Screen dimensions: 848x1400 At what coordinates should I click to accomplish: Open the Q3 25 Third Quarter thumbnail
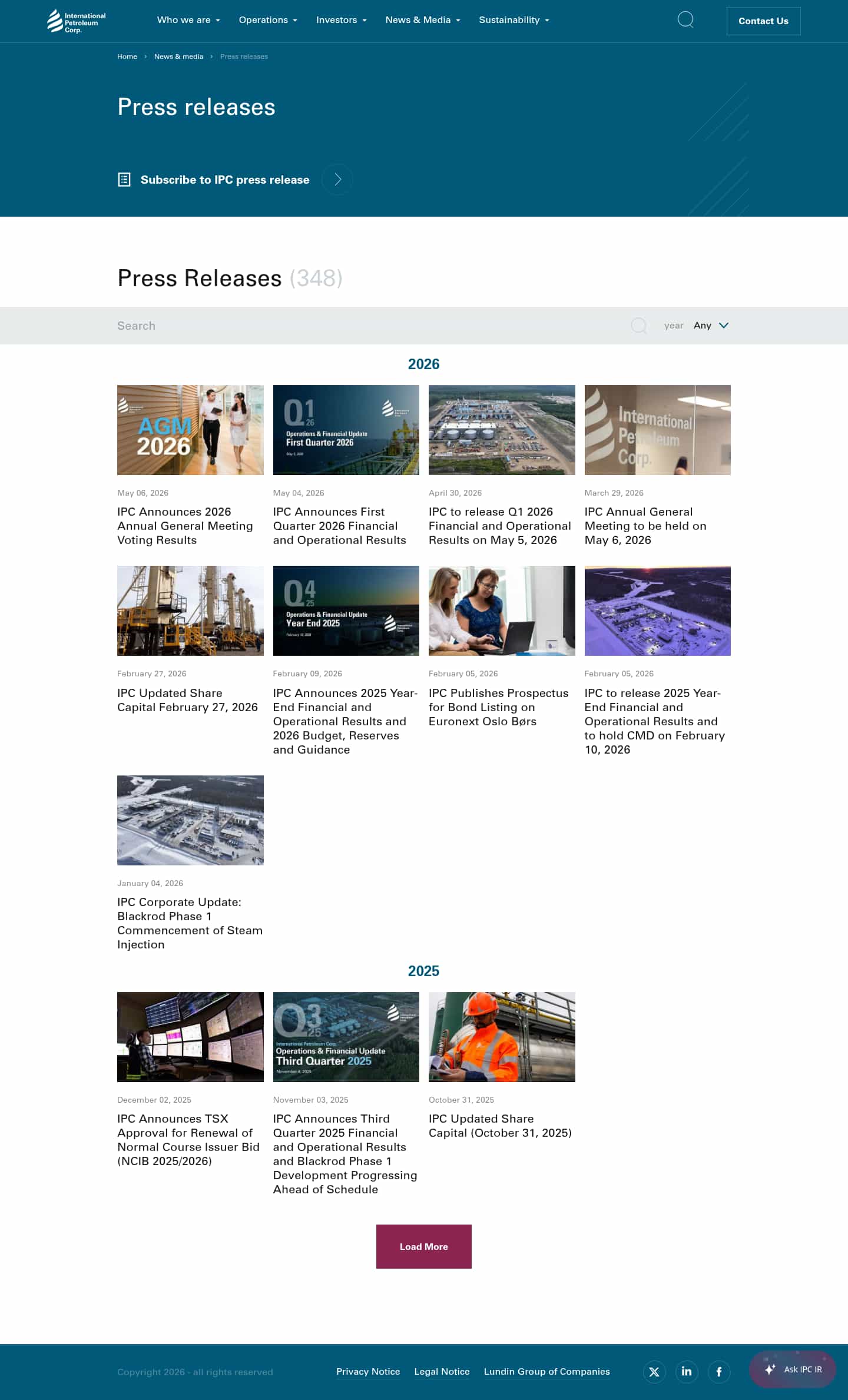pyautogui.click(x=346, y=1037)
